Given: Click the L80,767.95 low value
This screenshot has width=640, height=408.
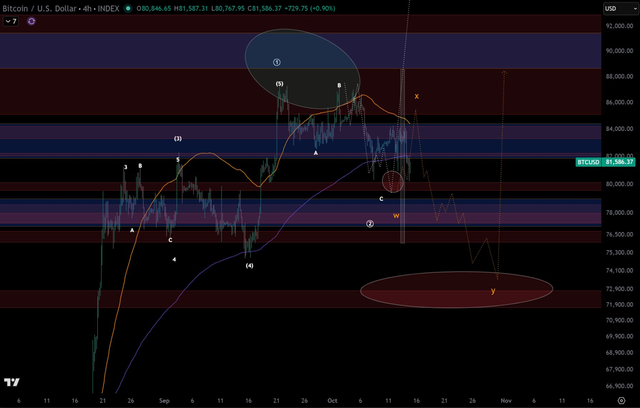Looking at the screenshot, I should [228, 8].
